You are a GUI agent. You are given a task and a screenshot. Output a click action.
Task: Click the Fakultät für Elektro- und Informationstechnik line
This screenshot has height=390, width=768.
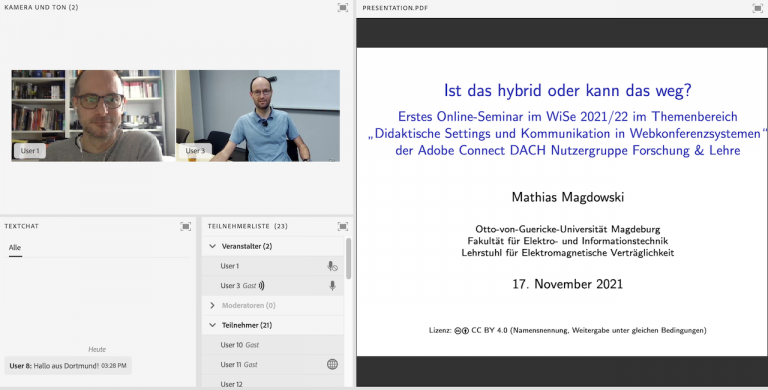(568, 241)
